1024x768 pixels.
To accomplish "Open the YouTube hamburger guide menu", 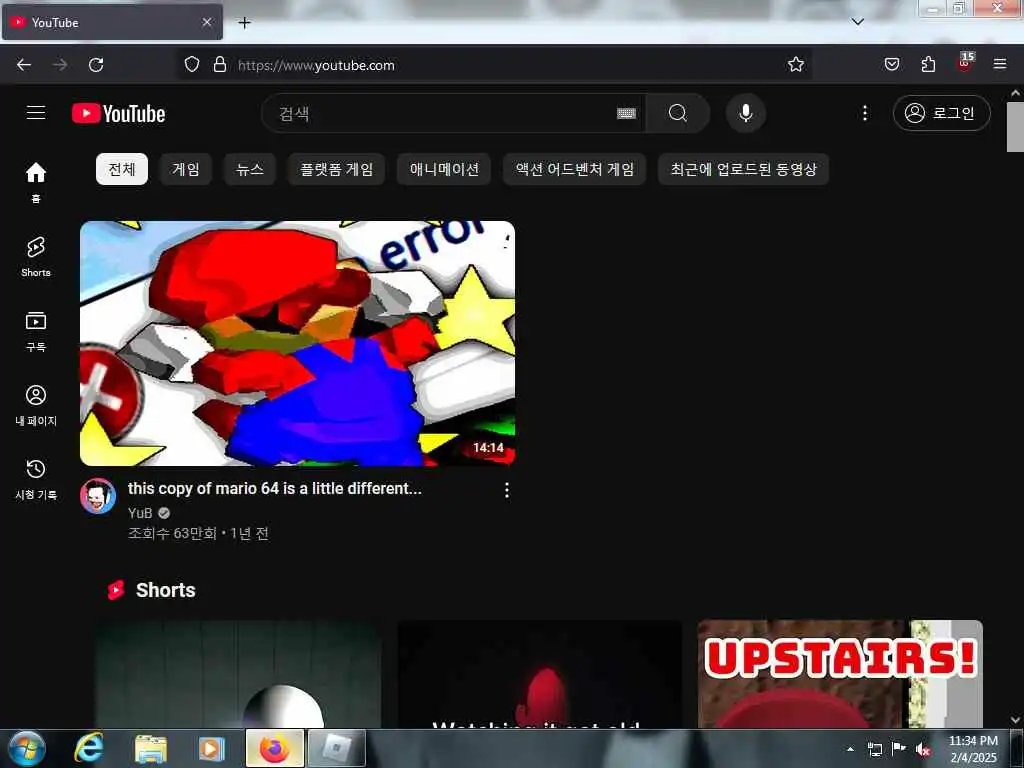I will 36,113.
